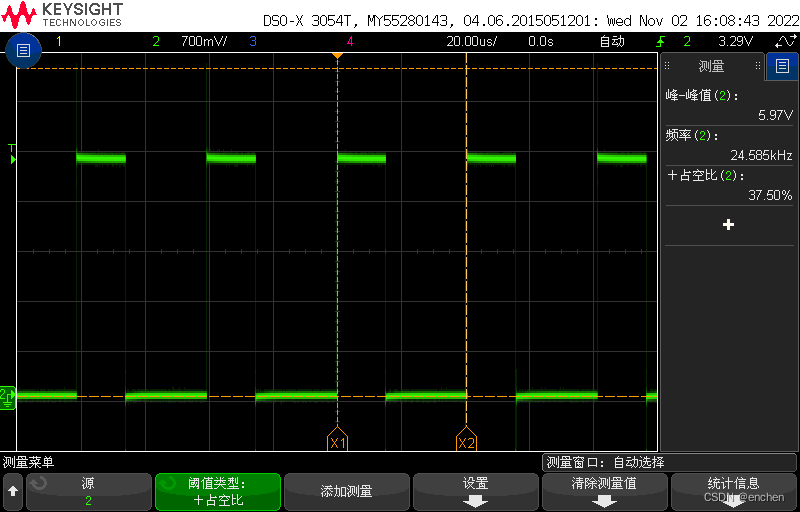Click the X2 cursor marker
The width and height of the screenshot is (800, 512).
click(466, 439)
